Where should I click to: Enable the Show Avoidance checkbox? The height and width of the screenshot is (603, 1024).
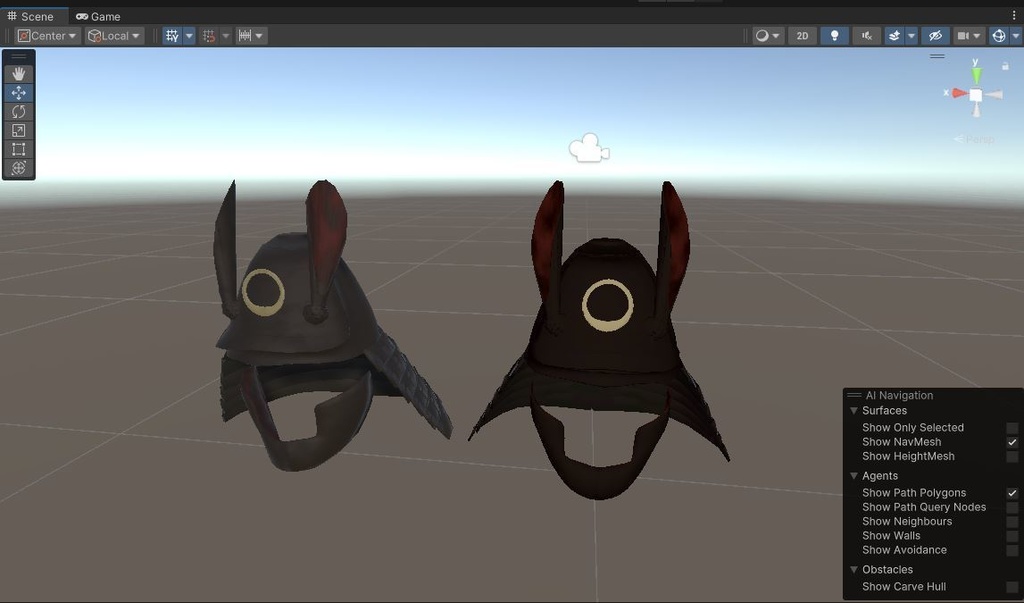1012,551
